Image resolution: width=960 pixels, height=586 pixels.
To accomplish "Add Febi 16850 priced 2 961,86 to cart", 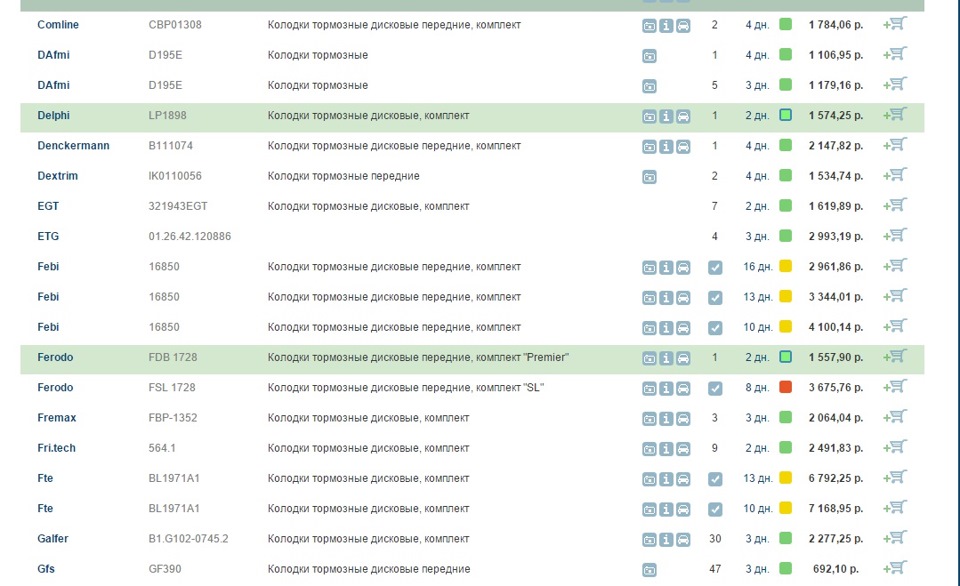I will [x=894, y=266].
